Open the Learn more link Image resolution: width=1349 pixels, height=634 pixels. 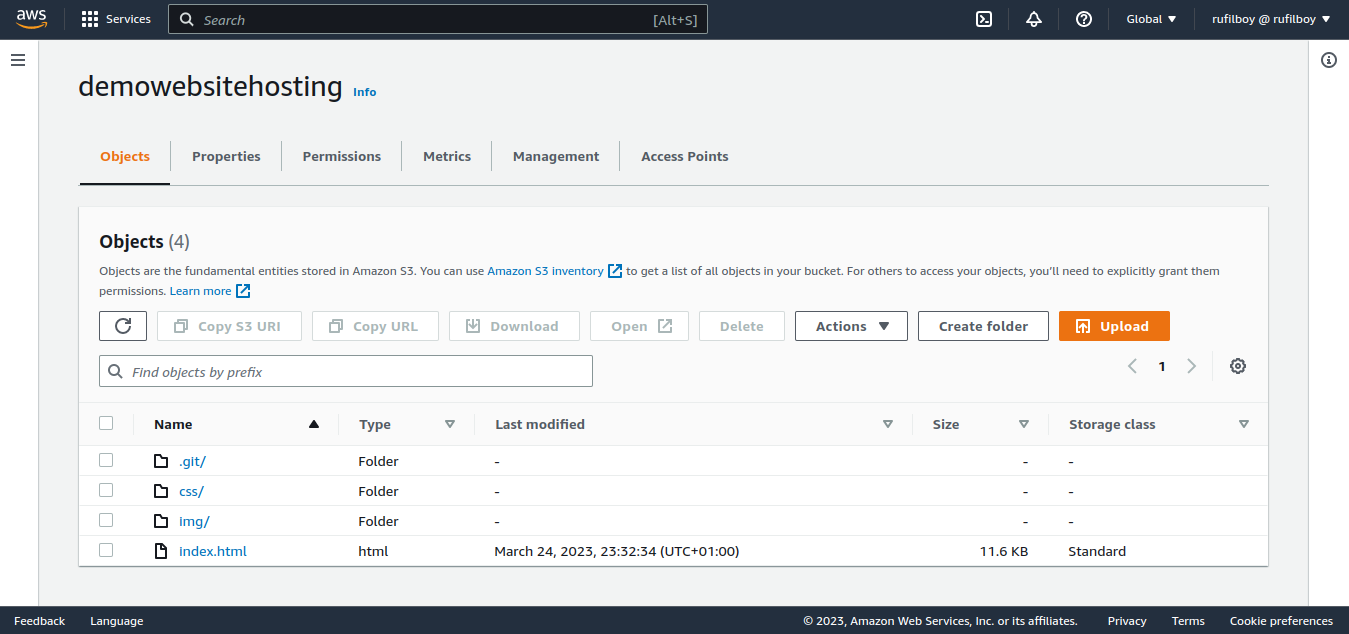200,291
